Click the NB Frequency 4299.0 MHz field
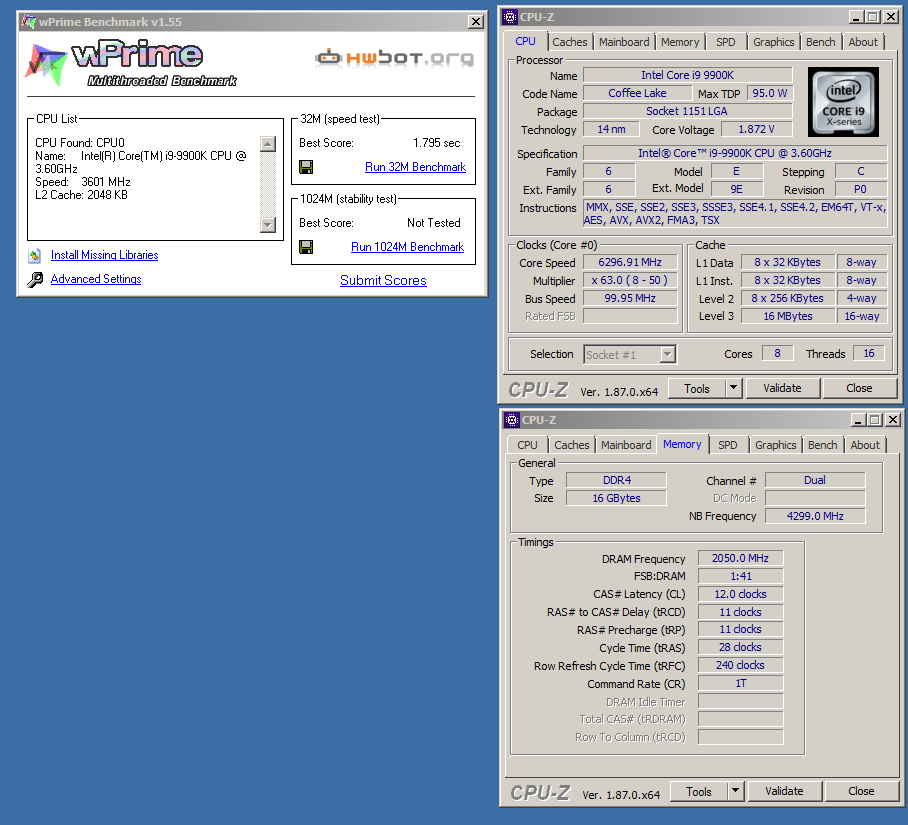This screenshot has height=825, width=908. pyautogui.click(x=815, y=516)
